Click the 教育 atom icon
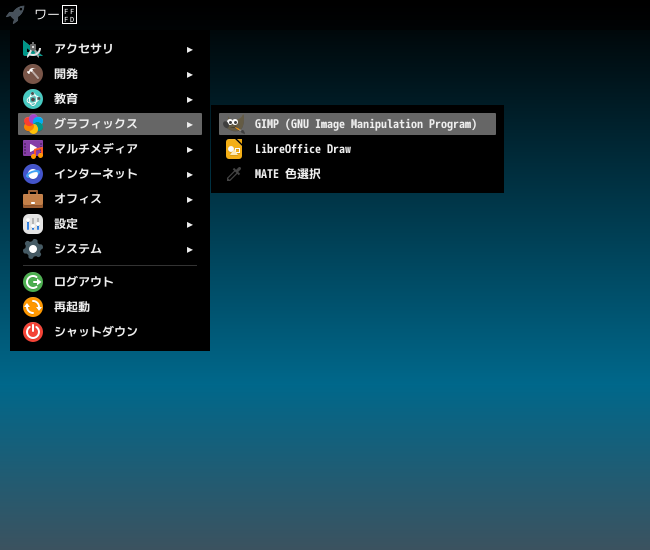 33,99
